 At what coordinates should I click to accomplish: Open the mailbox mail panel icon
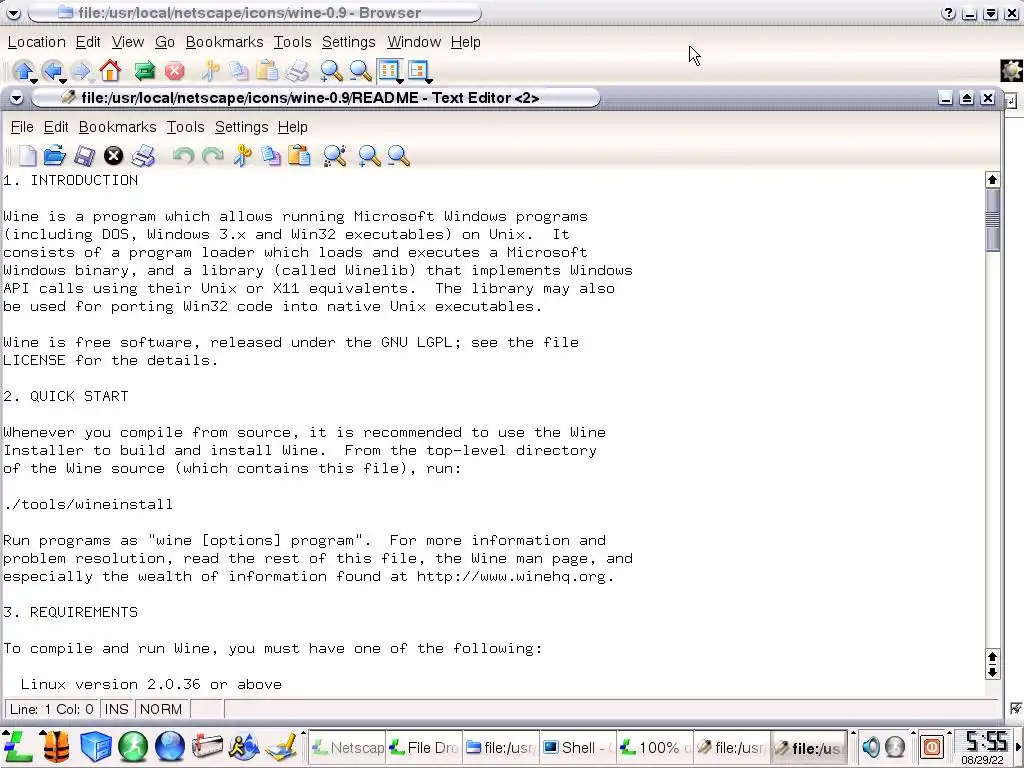pyautogui.click(x=207, y=746)
